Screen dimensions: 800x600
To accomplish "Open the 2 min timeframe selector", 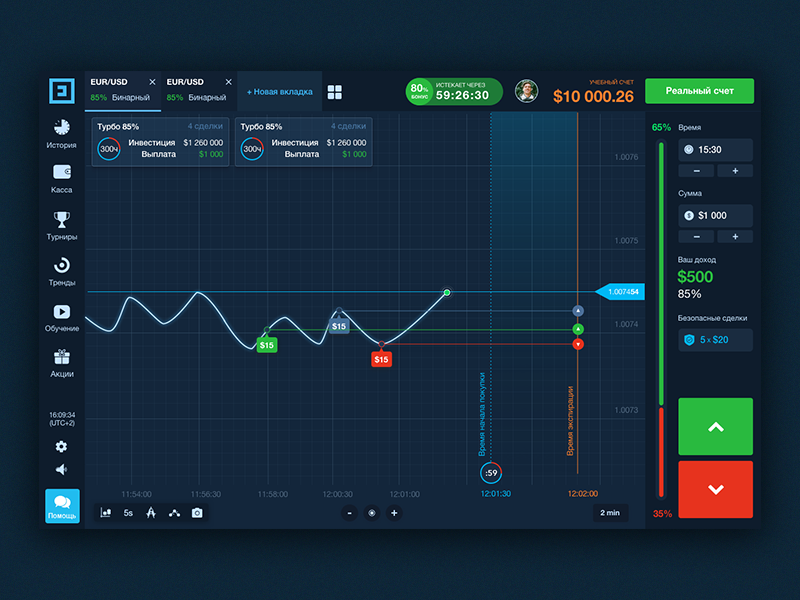I will point(610,513).
